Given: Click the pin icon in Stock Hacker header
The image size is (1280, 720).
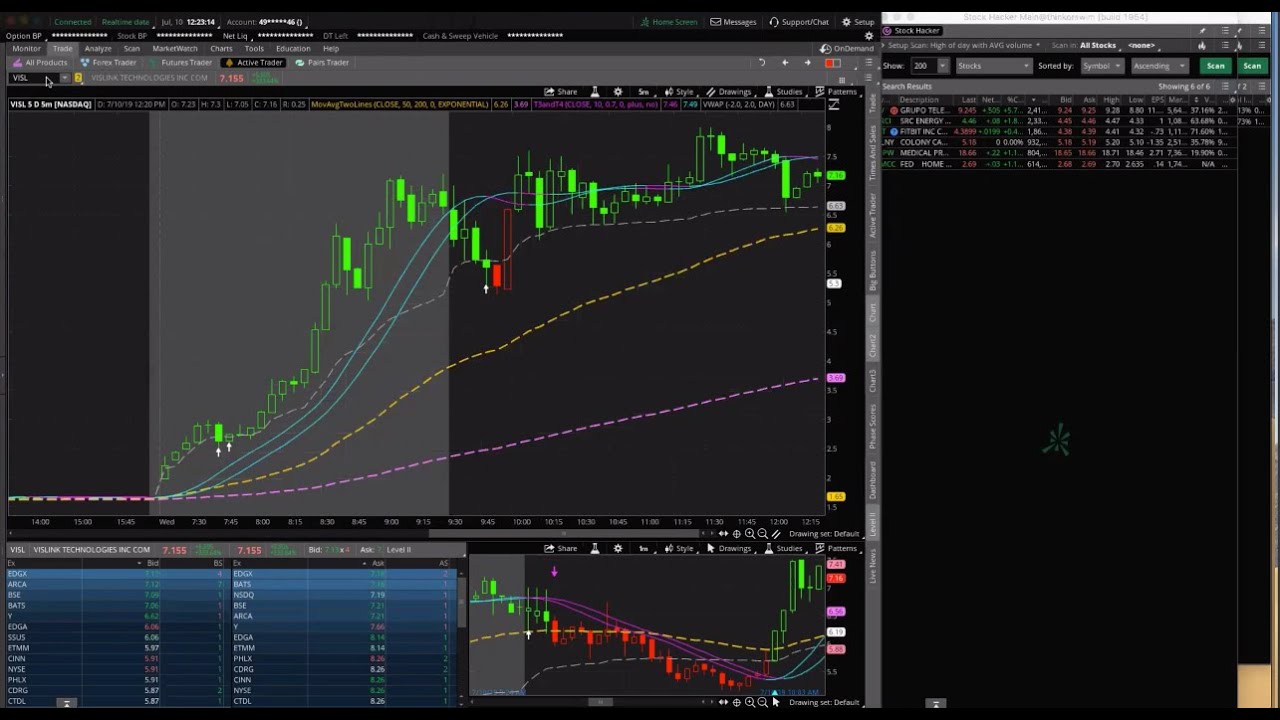Looking at the screenshot, I should coord(1203,31).
